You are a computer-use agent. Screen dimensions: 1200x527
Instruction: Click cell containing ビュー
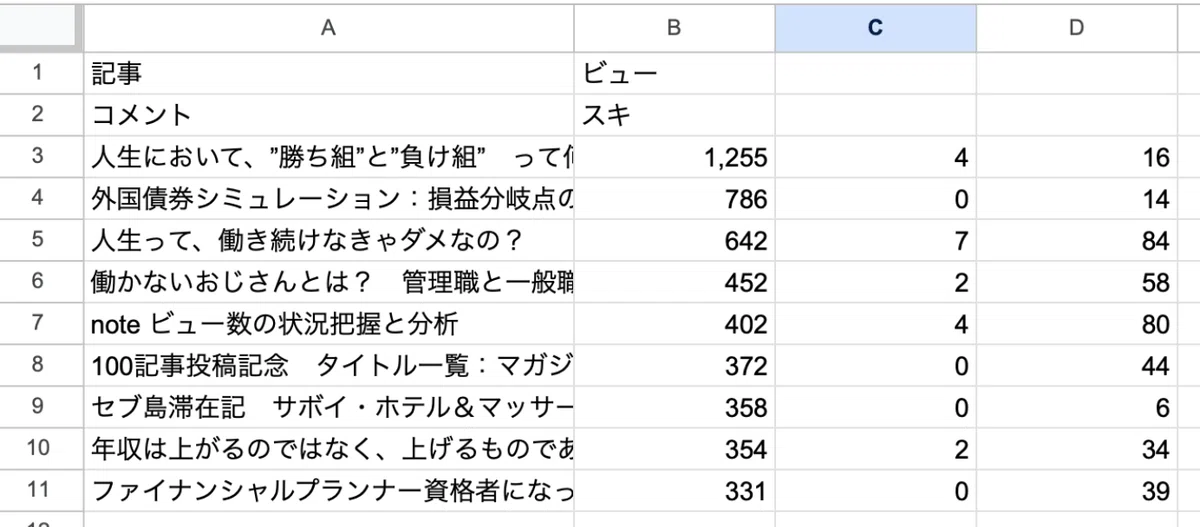[674, 73]
